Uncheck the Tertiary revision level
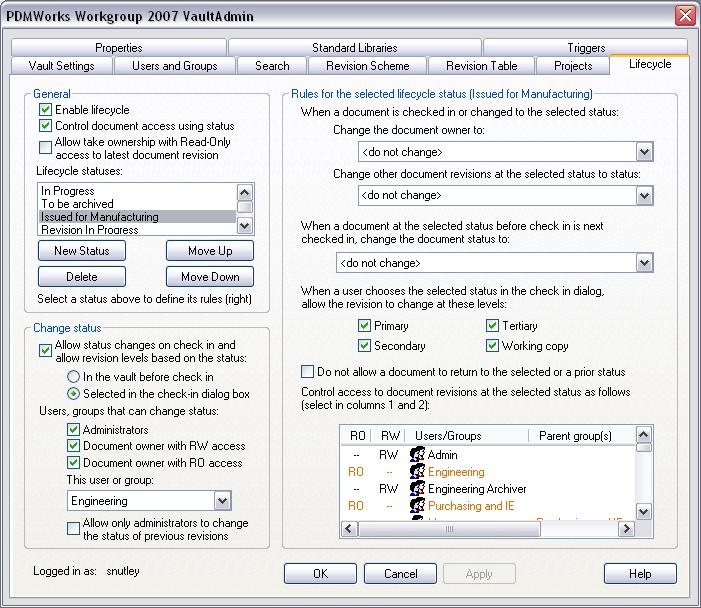The height and width of the screenshot is (608, 701). click(492, 325)
